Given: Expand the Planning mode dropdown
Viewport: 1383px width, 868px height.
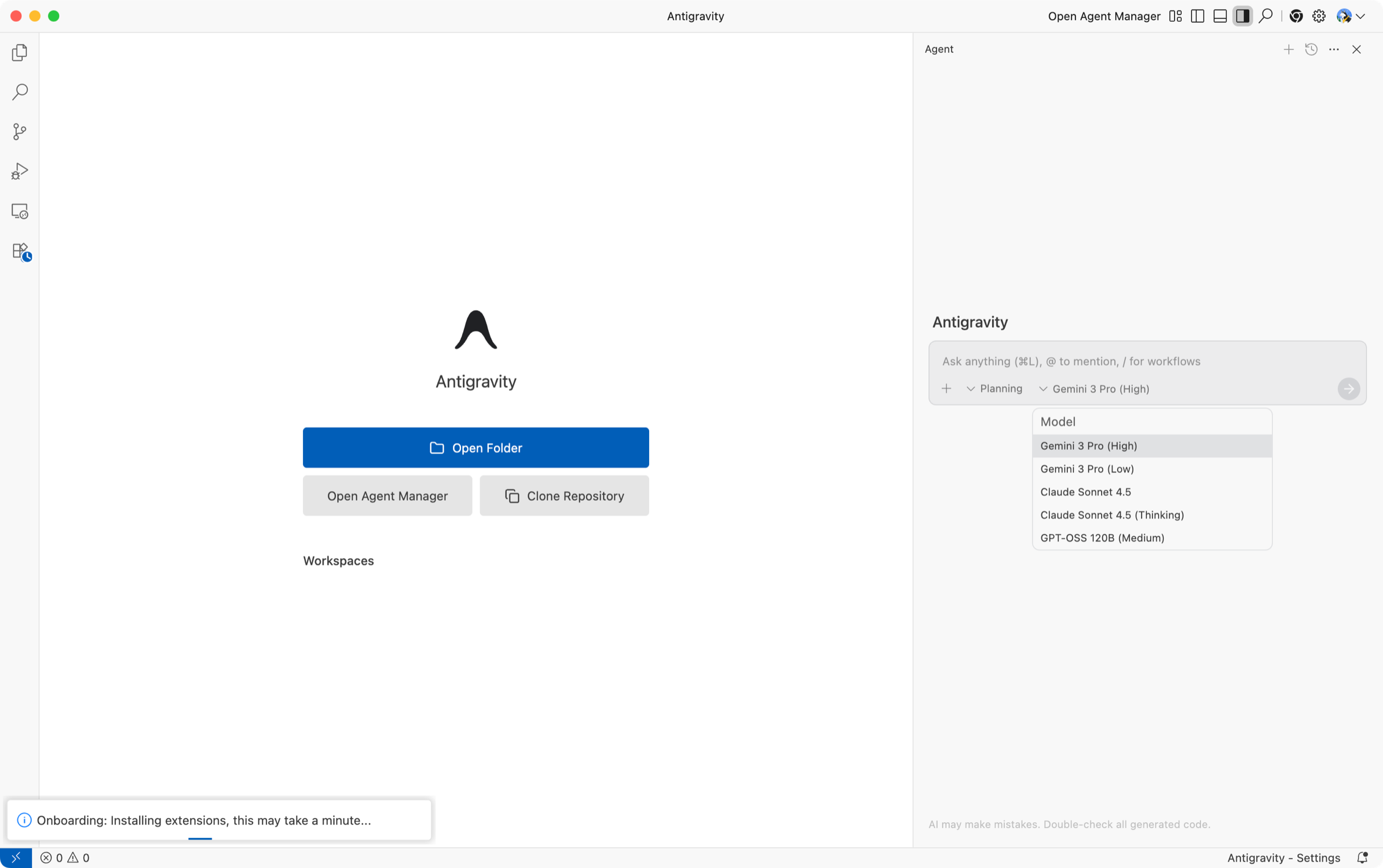Looking at the screenshot, I should point(994,389).
